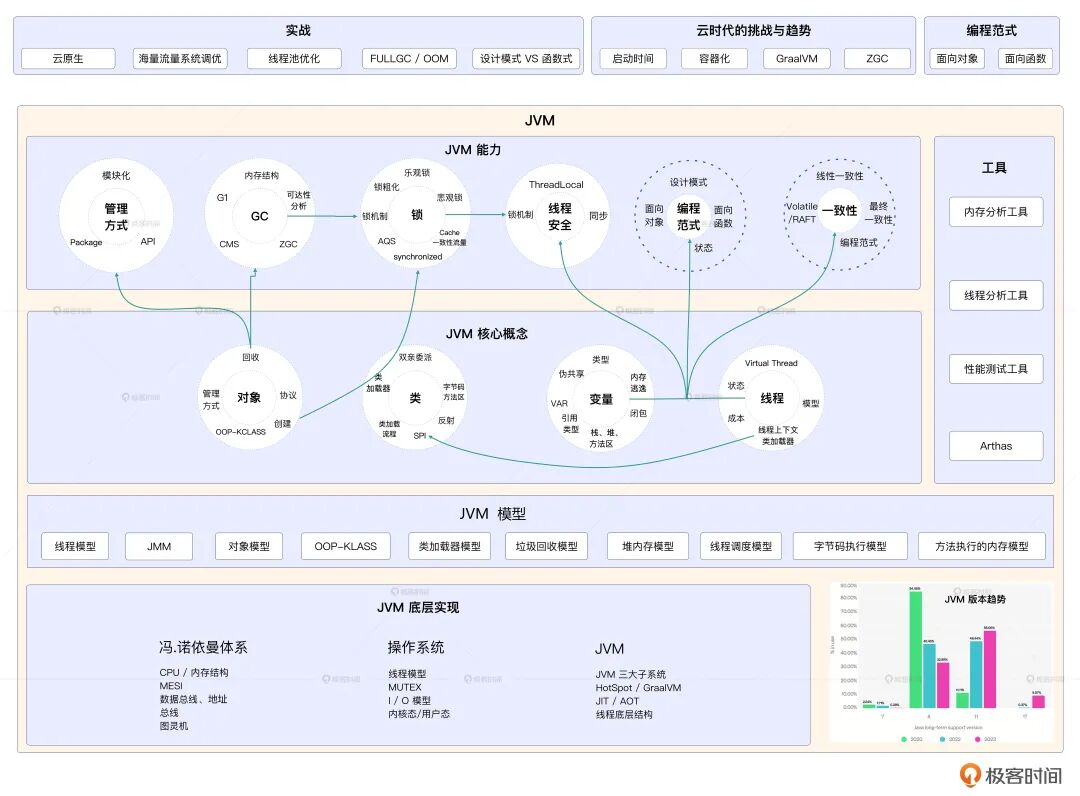Select the 双亲委派 label

tap(415, 357)
